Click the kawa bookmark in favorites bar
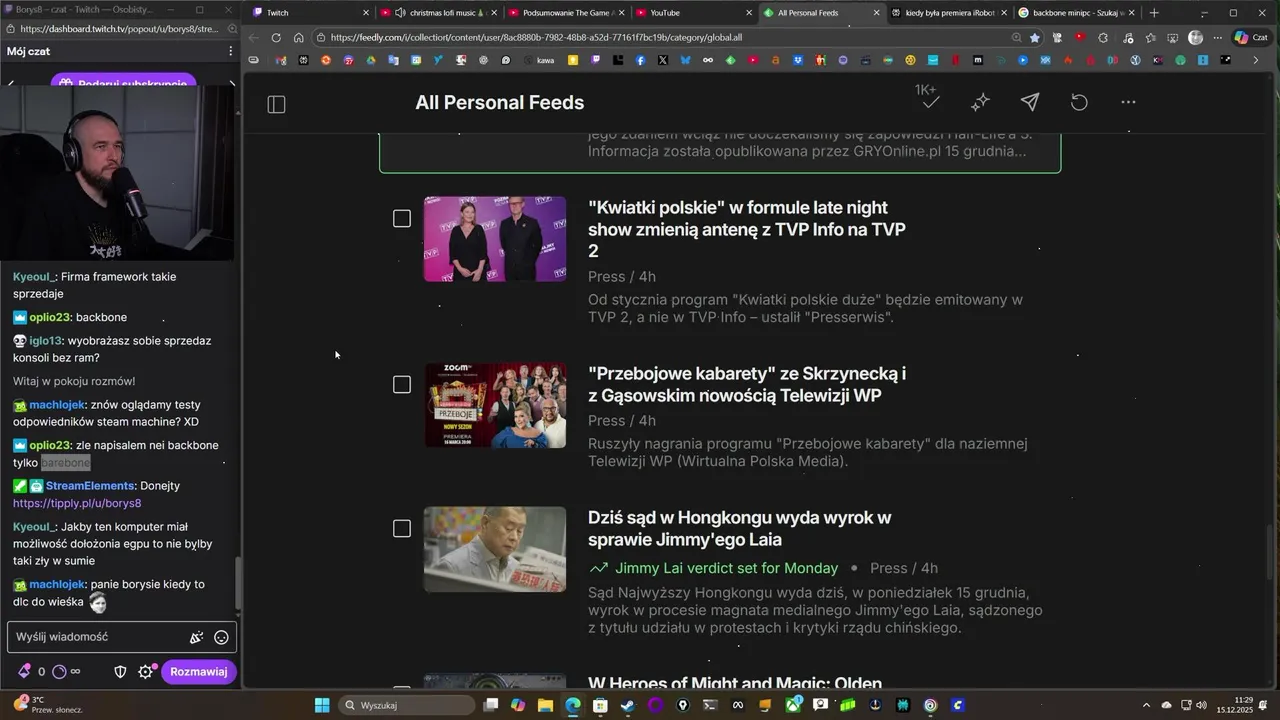This screenshot has height=720, width=1280. [539, 60]
